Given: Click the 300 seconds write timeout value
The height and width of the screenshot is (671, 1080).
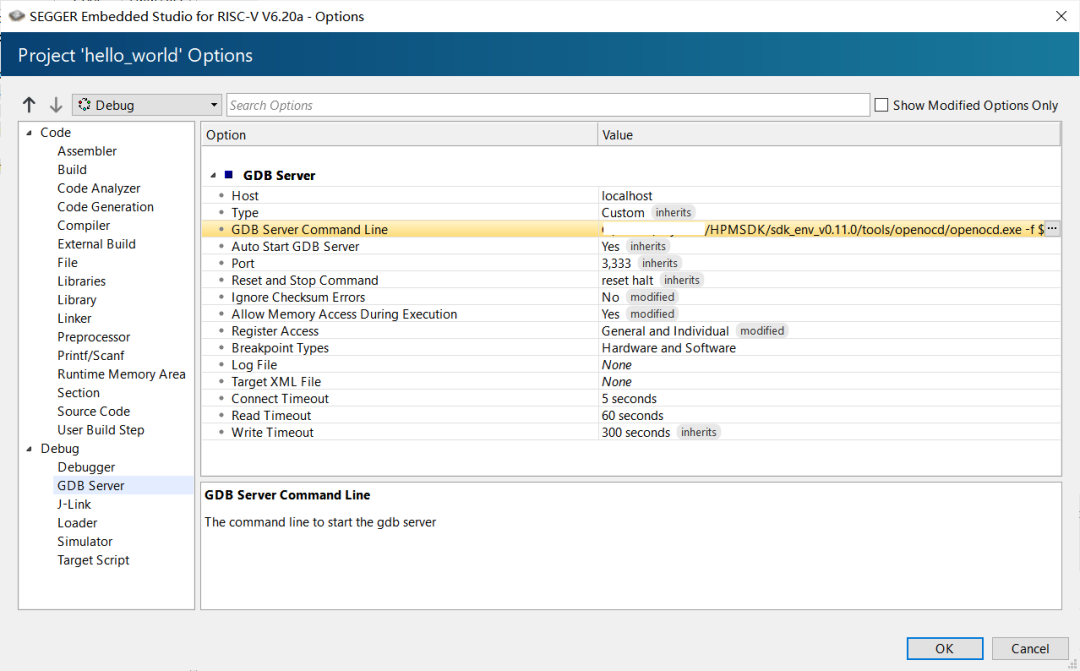Looking at the screenshot, I should point(635,432).
